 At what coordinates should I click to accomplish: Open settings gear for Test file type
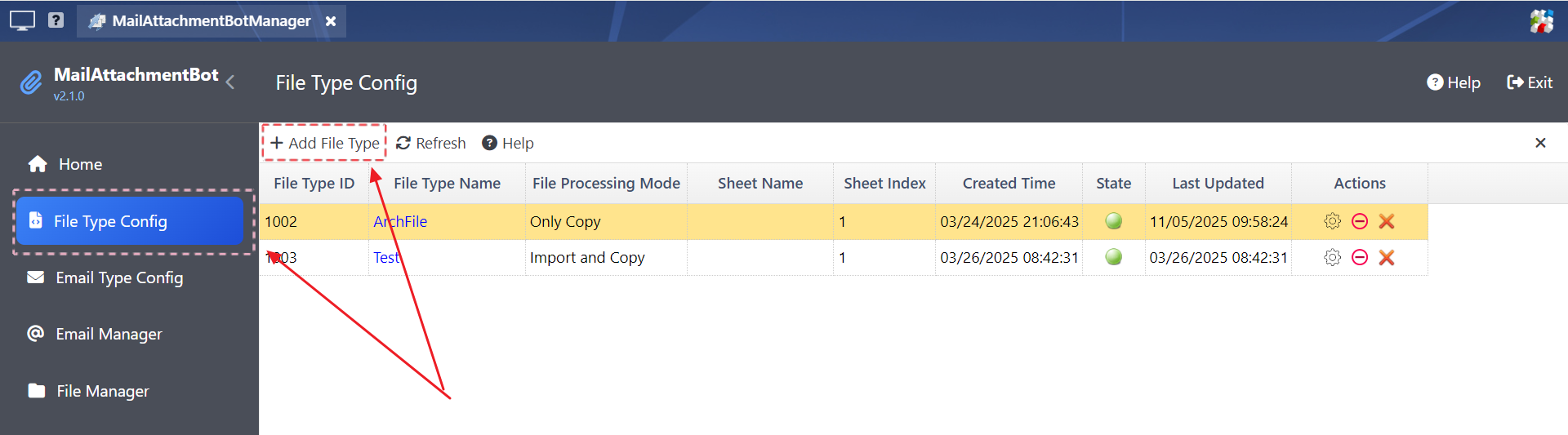[1332, 258]
